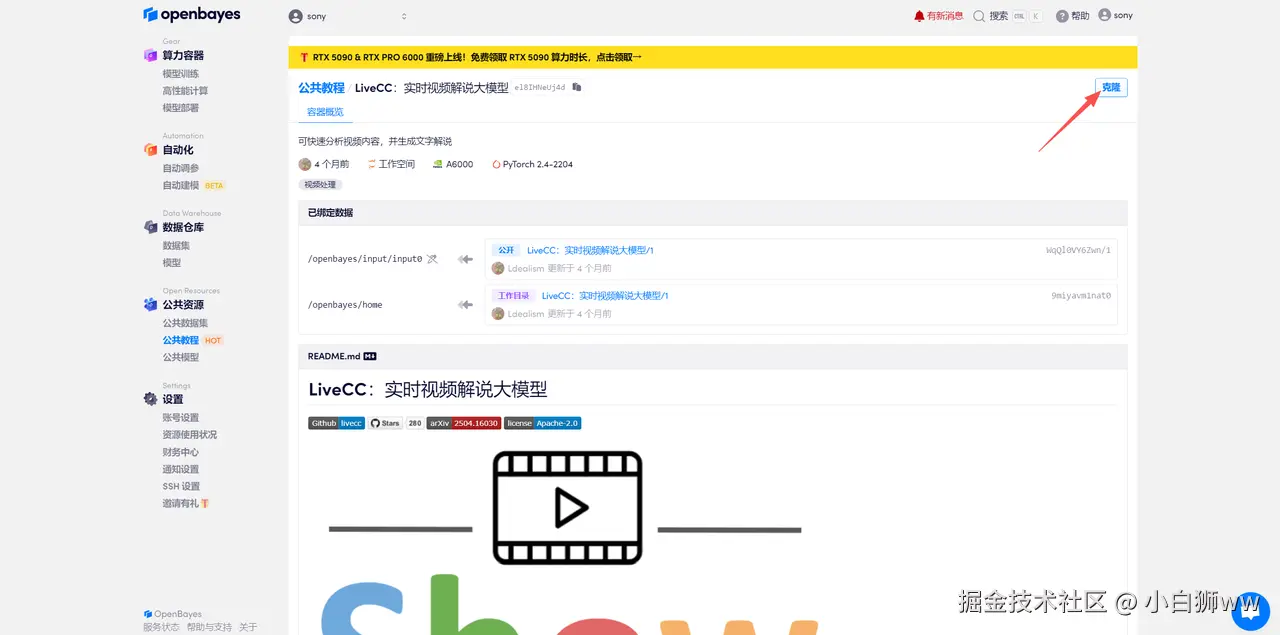1280x635 pixels.
Task: Click the 设置 gear icon in sidebar
Action: pos(150,398)
